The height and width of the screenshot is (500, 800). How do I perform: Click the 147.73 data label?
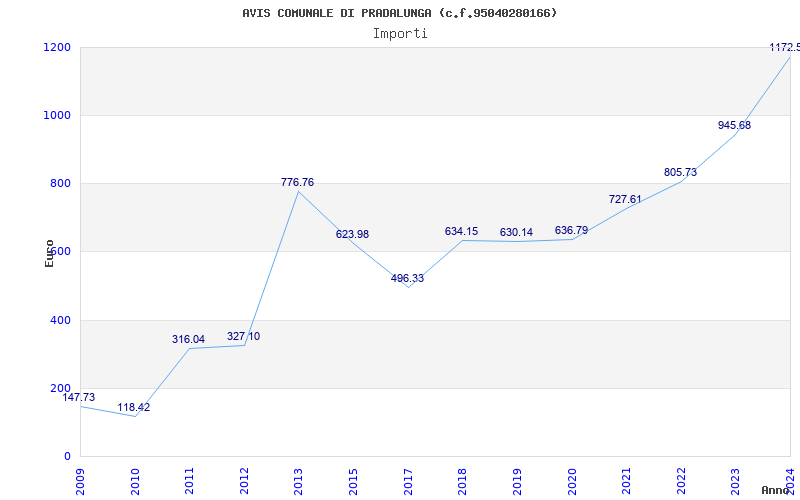click(x=79, y=397)
